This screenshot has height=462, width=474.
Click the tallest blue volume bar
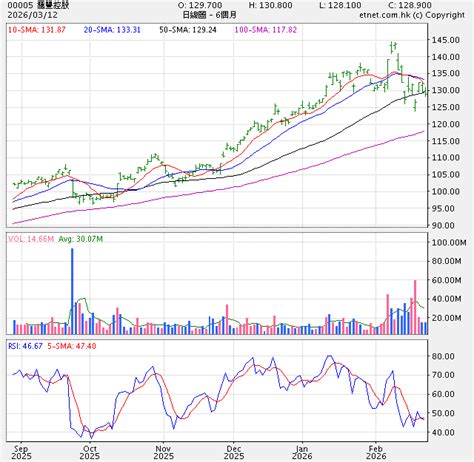(x=72, y=291)
